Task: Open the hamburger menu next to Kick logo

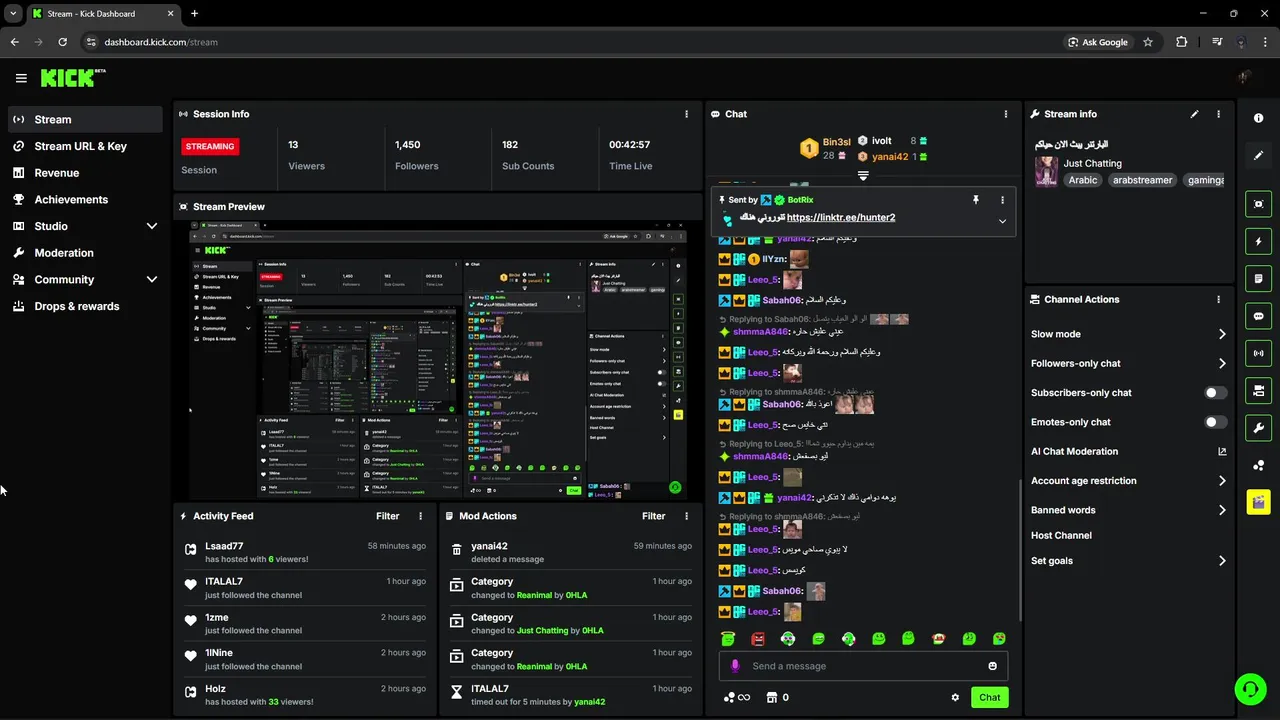Action: pos(21,78)
